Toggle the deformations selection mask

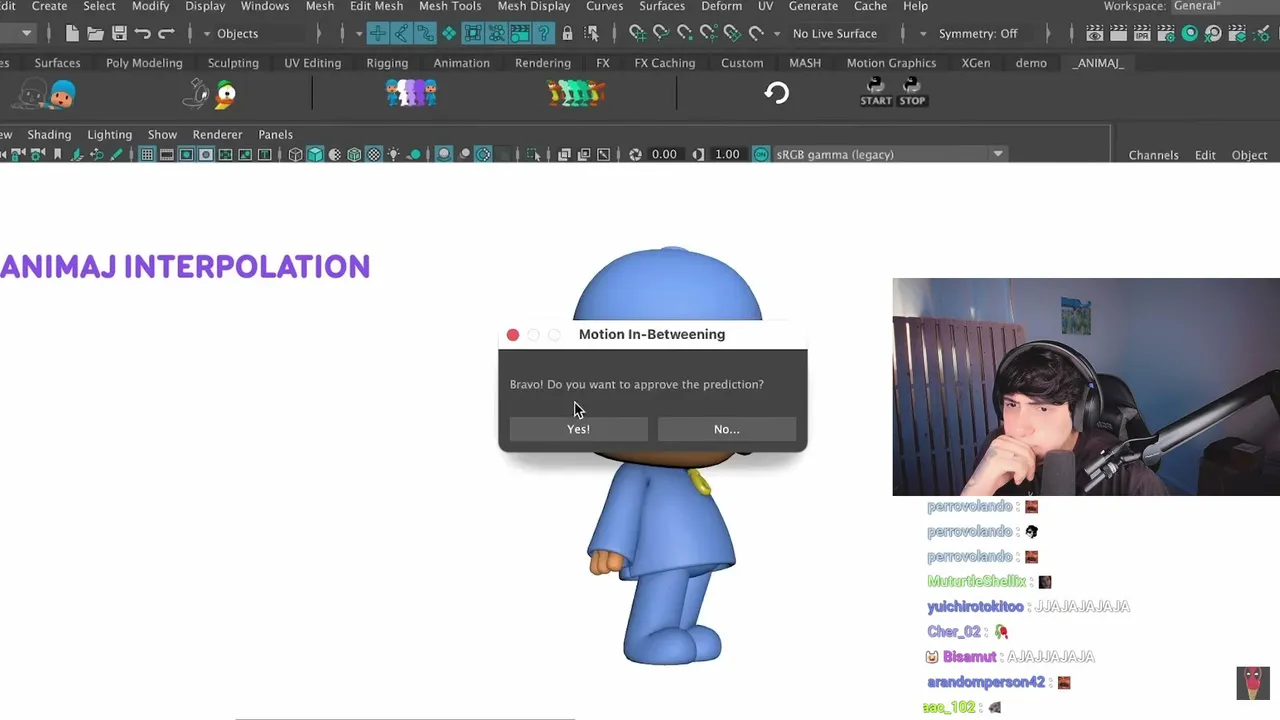click(x=473, y=33)
